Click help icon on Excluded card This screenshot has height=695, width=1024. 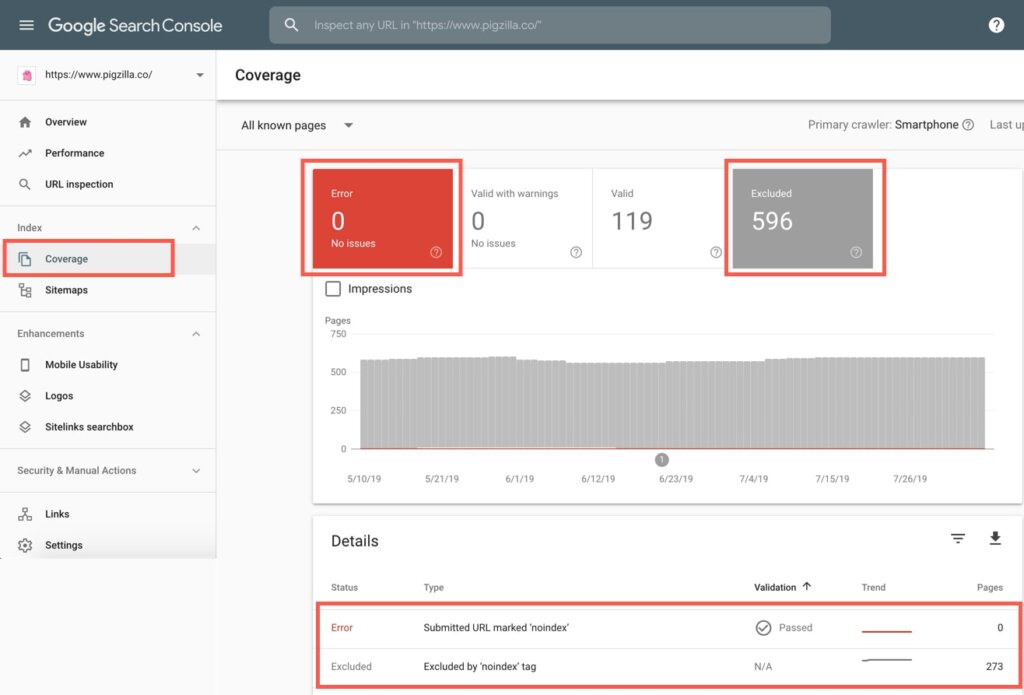pyautogui.click(x=856, y=253)
